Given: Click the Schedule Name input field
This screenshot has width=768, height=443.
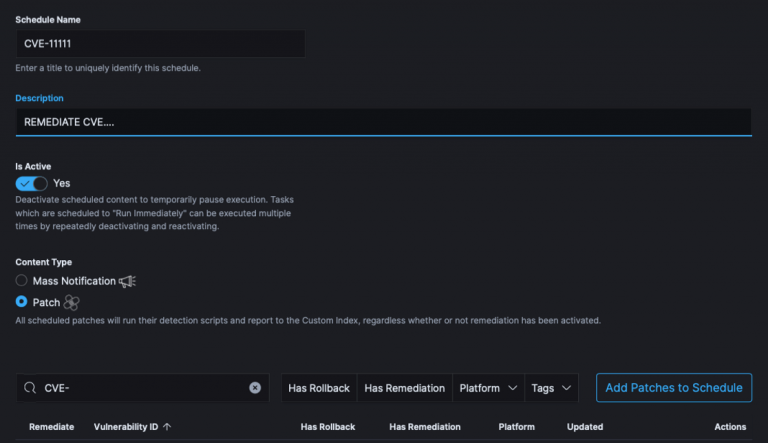Looking at the screenshot, I should click(x=161, y=44).
